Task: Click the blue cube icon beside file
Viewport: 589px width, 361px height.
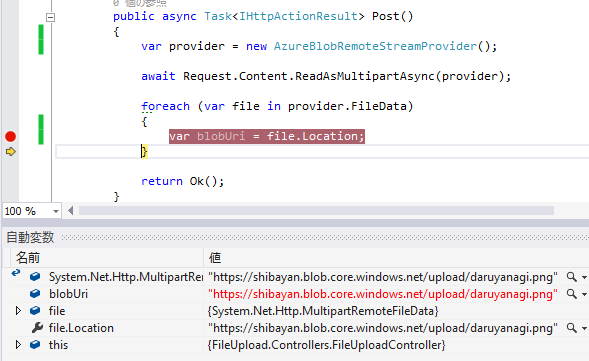Action: [35, 310]
